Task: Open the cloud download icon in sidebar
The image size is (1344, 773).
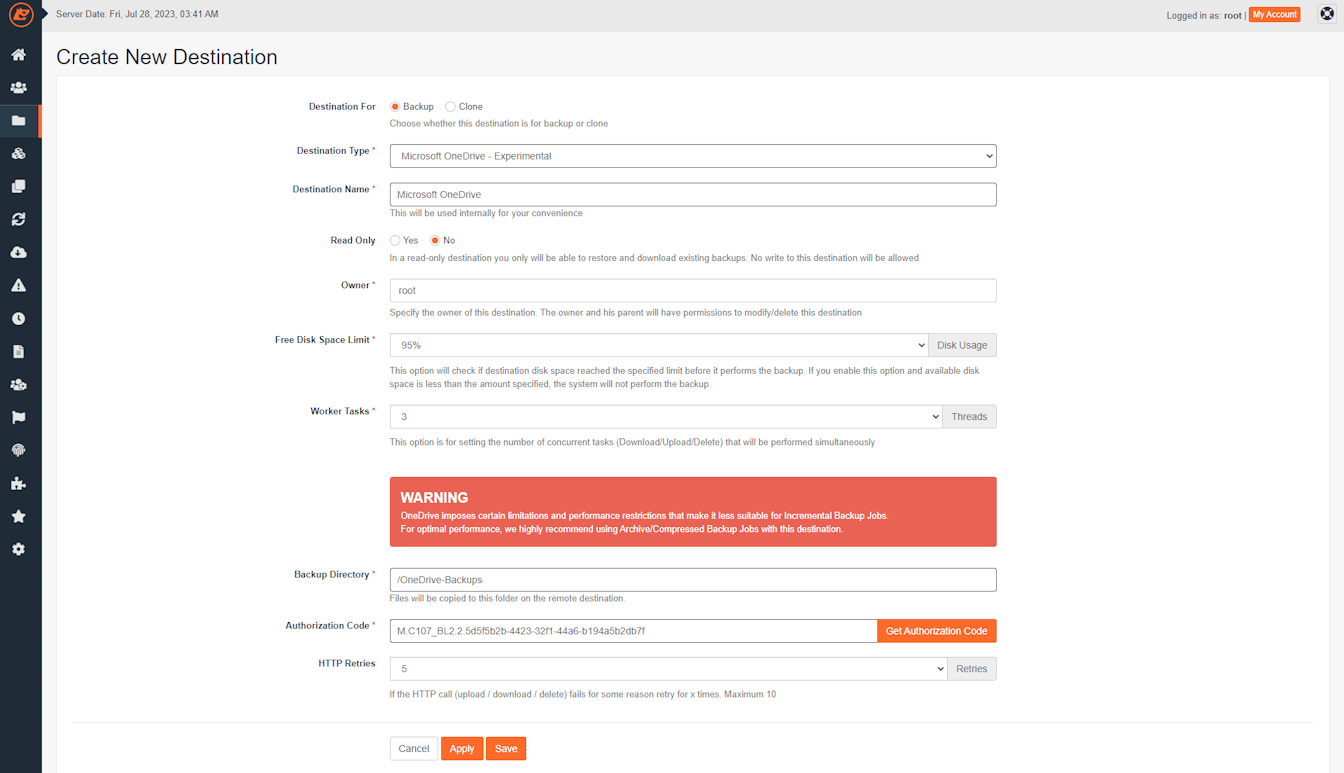Action: point(18,253)
